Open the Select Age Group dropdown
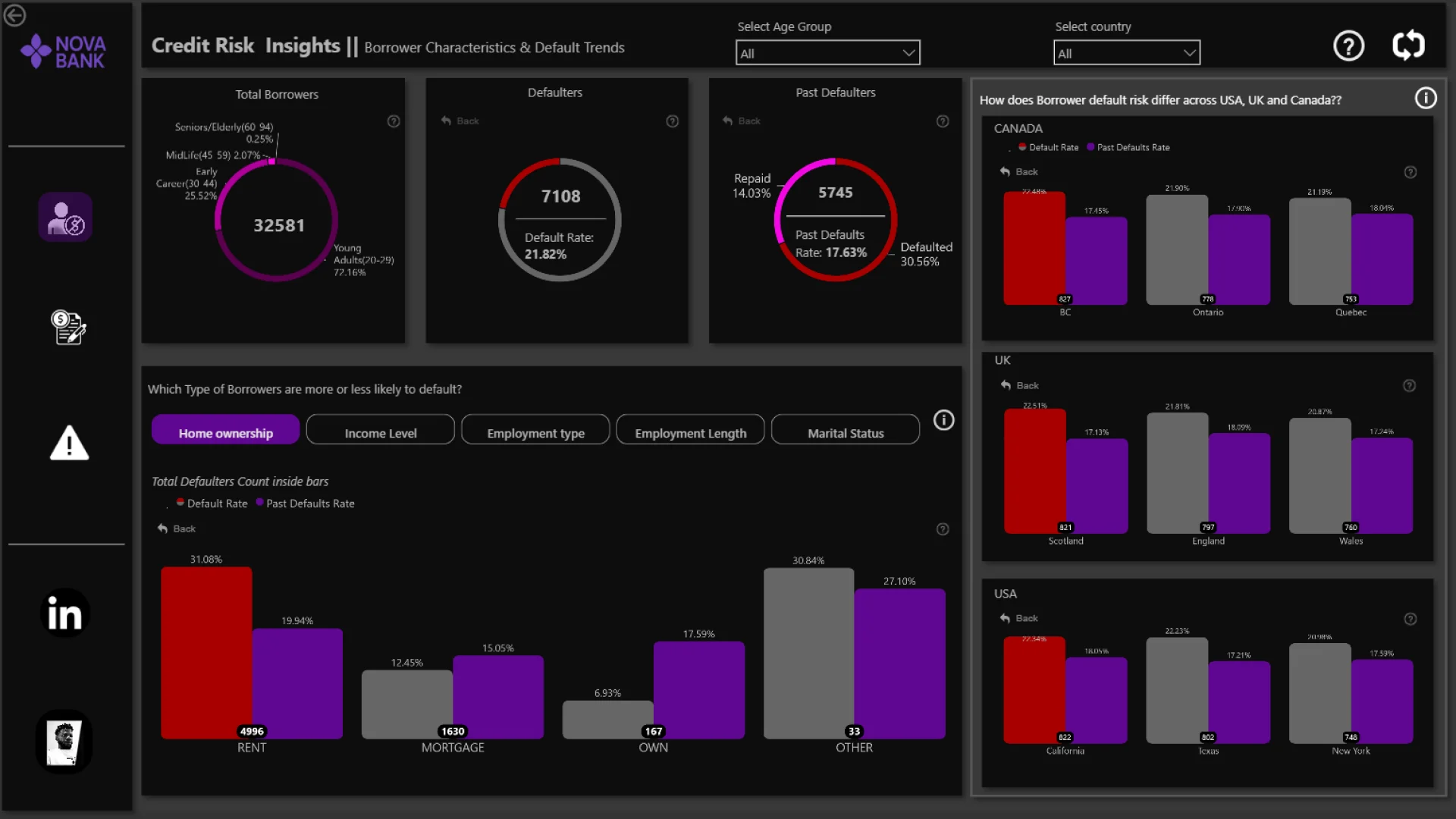The width and height of the screenshot is (1456, 819). coord(827,53)
